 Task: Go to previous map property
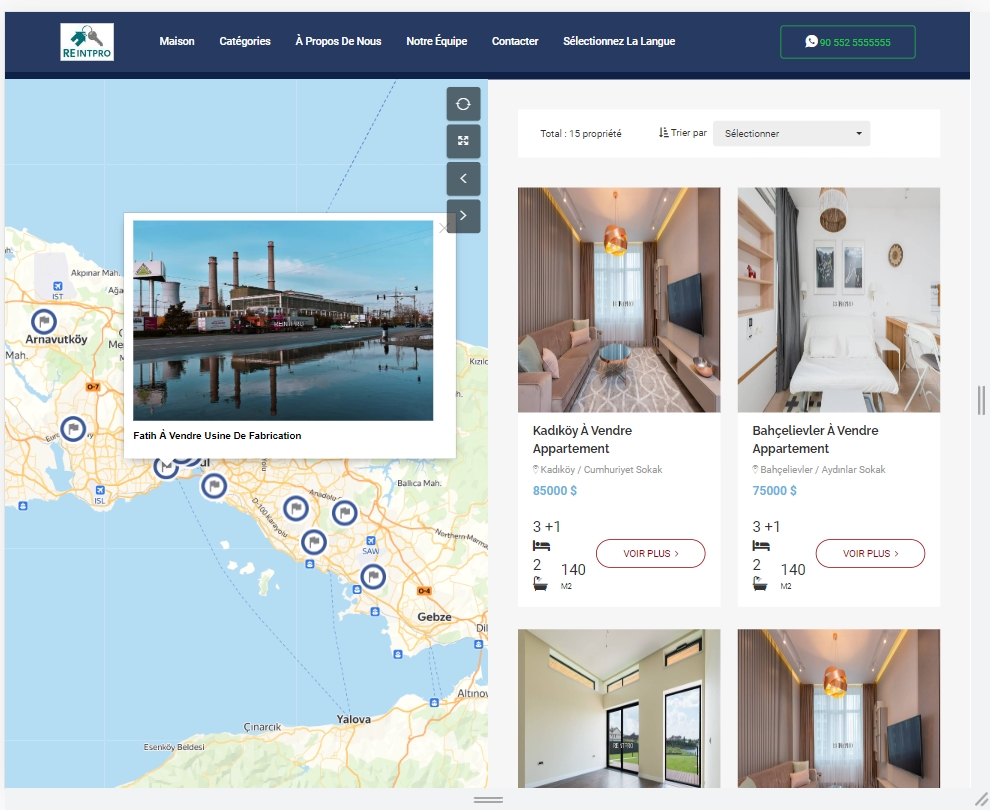(463, 179)
